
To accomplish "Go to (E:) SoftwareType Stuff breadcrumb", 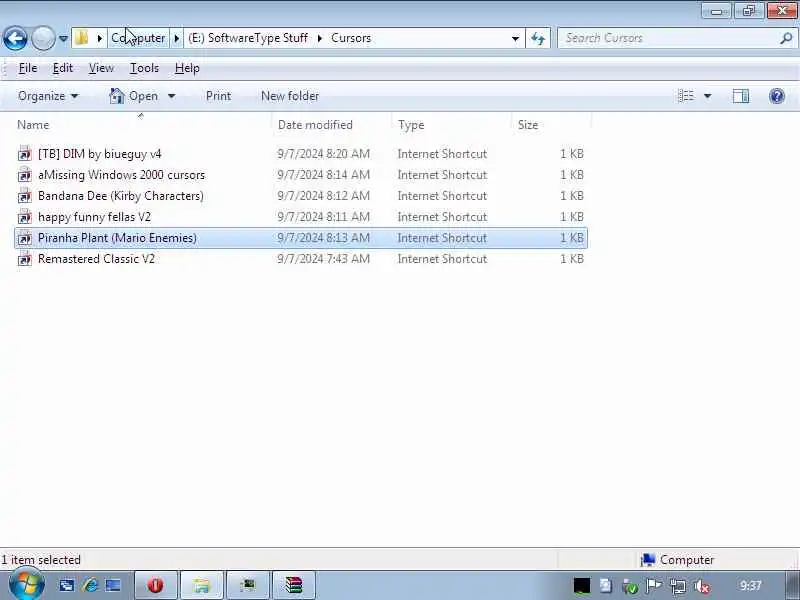I will (248, 38).
